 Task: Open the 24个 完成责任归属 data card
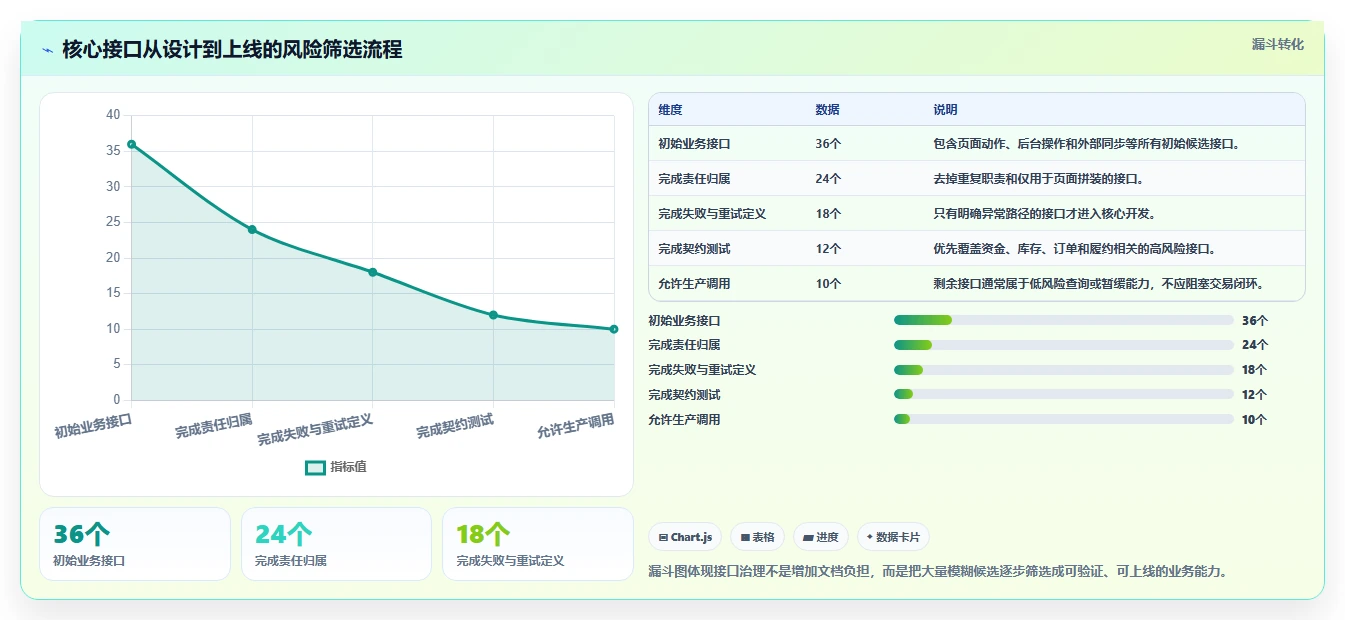pyautogui.click(x=336, y=544)
